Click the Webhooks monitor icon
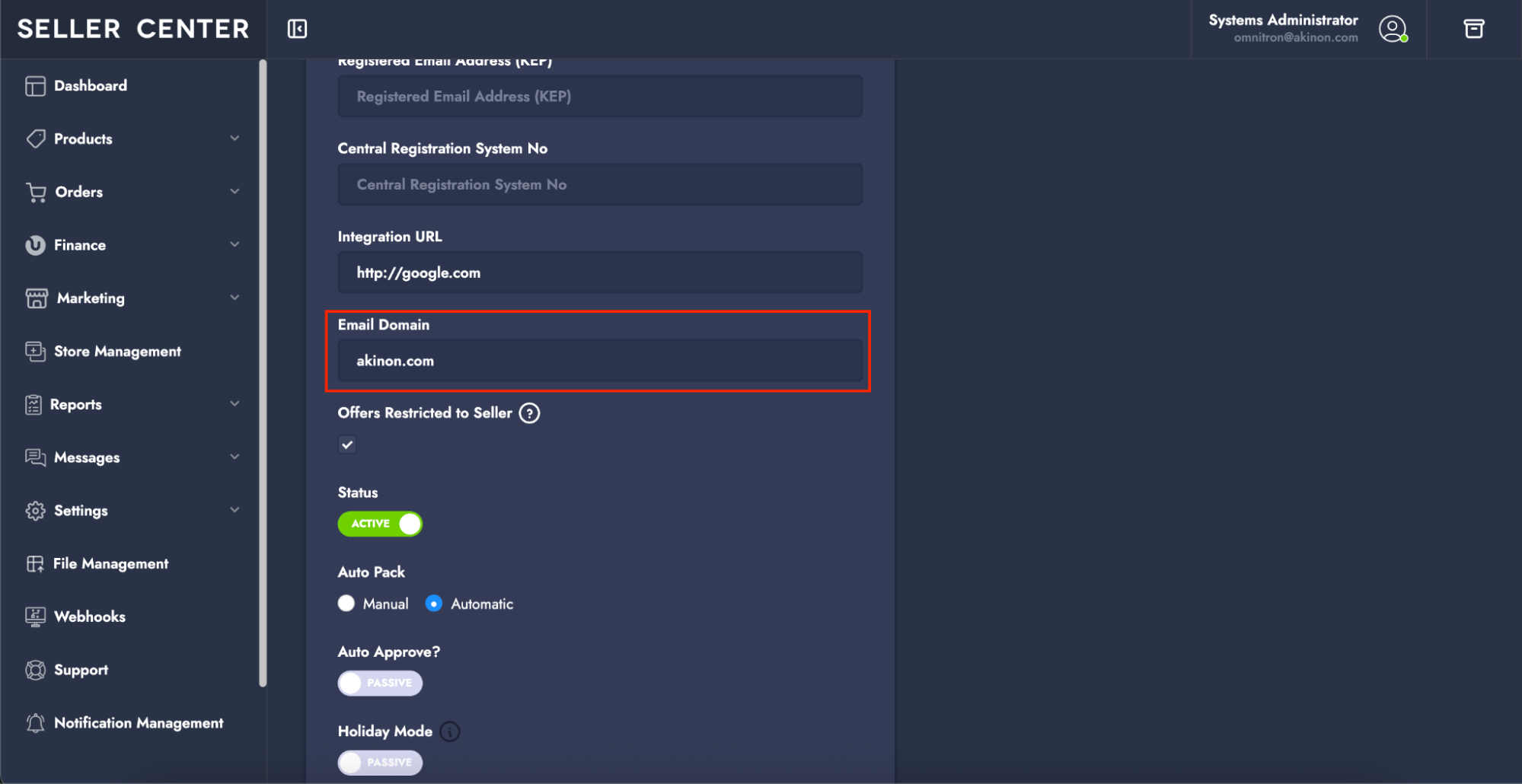1522x784 pixels. [35, 617]
